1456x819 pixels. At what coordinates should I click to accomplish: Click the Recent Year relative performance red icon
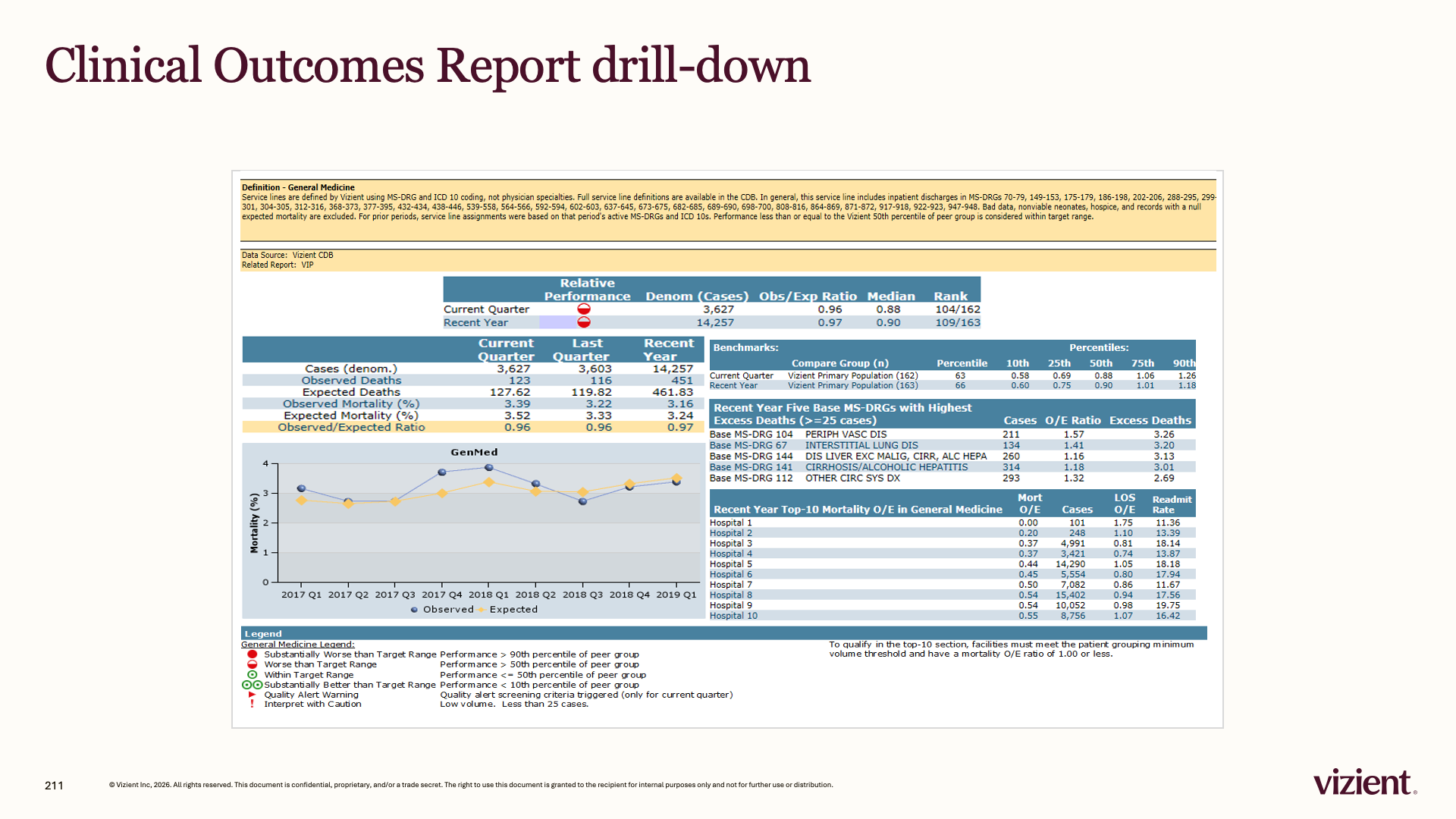[584, 322]
